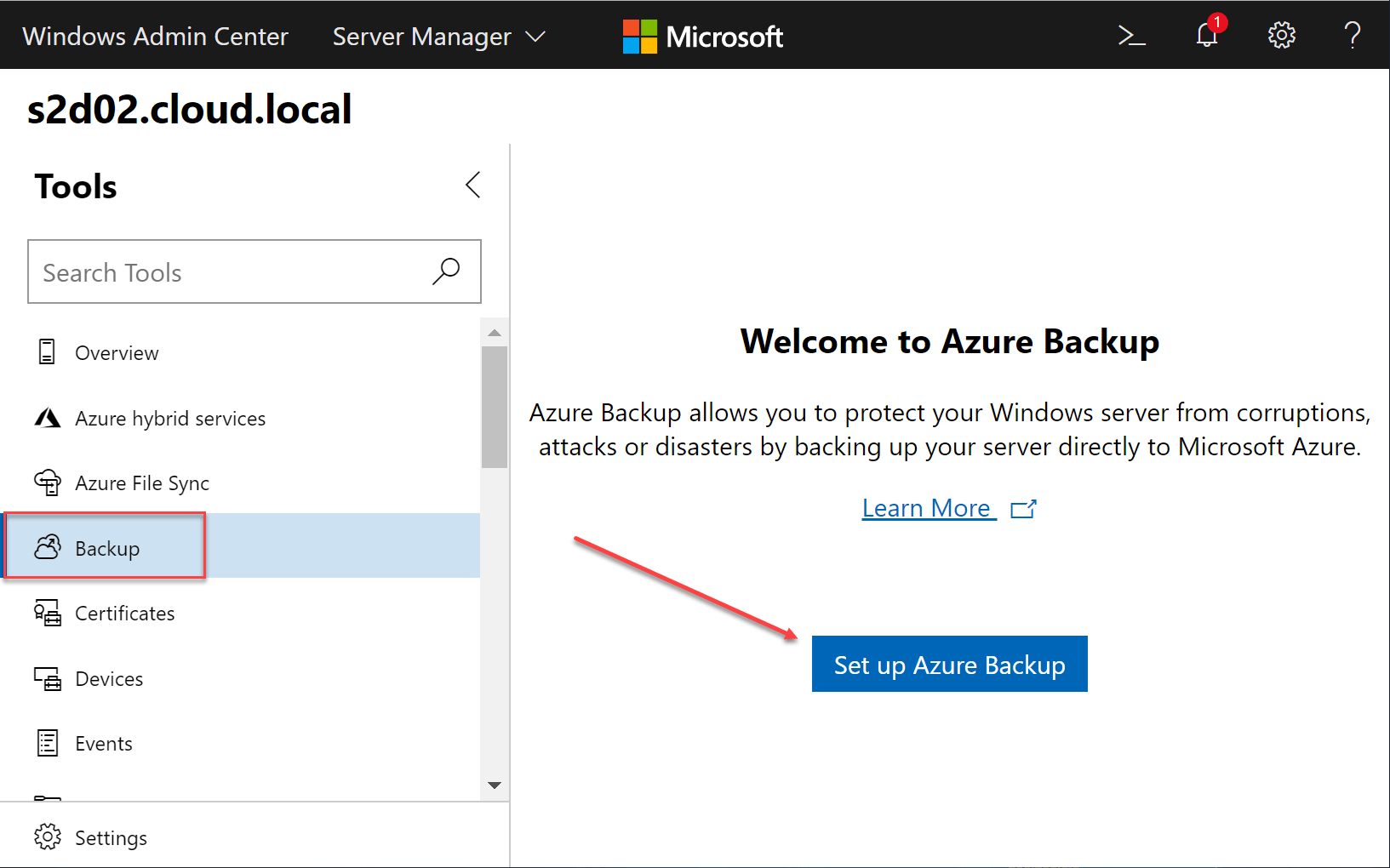This screenshot has height=868, width=1390.
Task: Focus the Search Tools field
Action: pos(255,271)
